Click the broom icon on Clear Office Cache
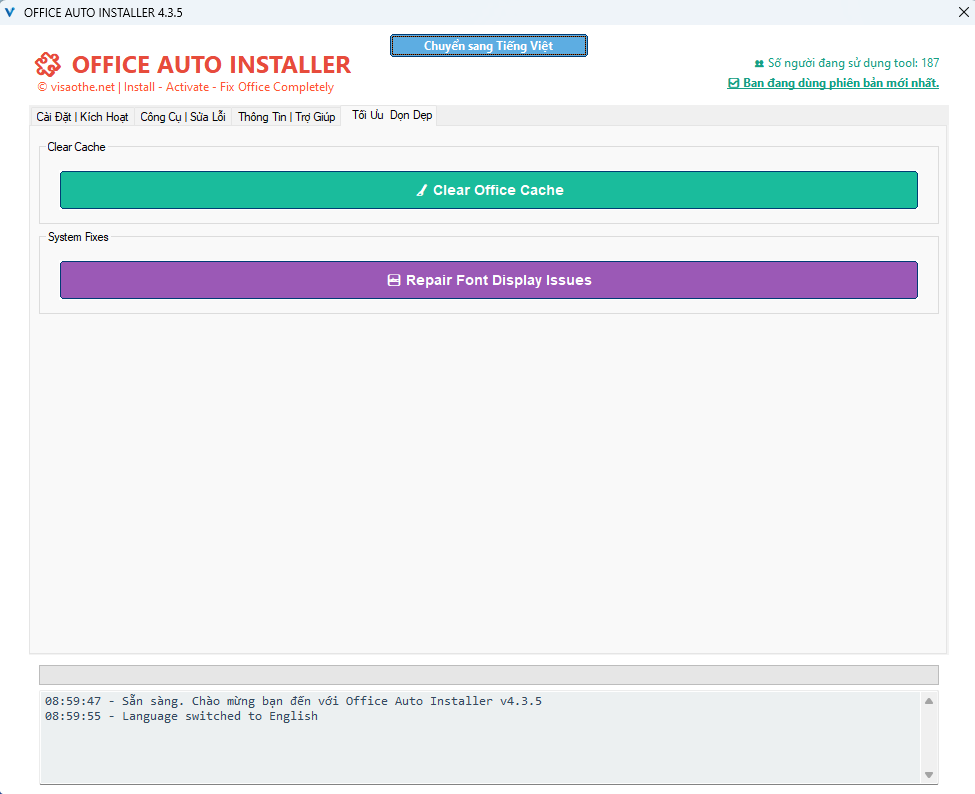 pos(422,190)
